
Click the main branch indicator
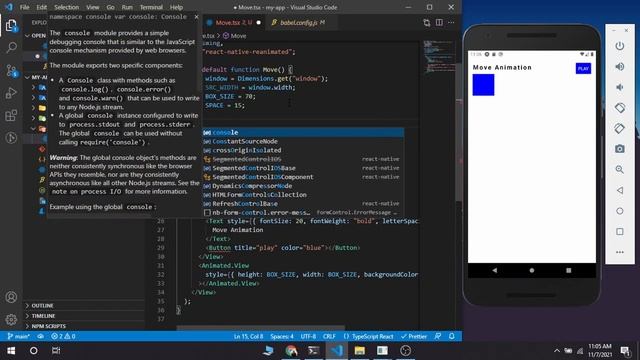pos(18,336)
